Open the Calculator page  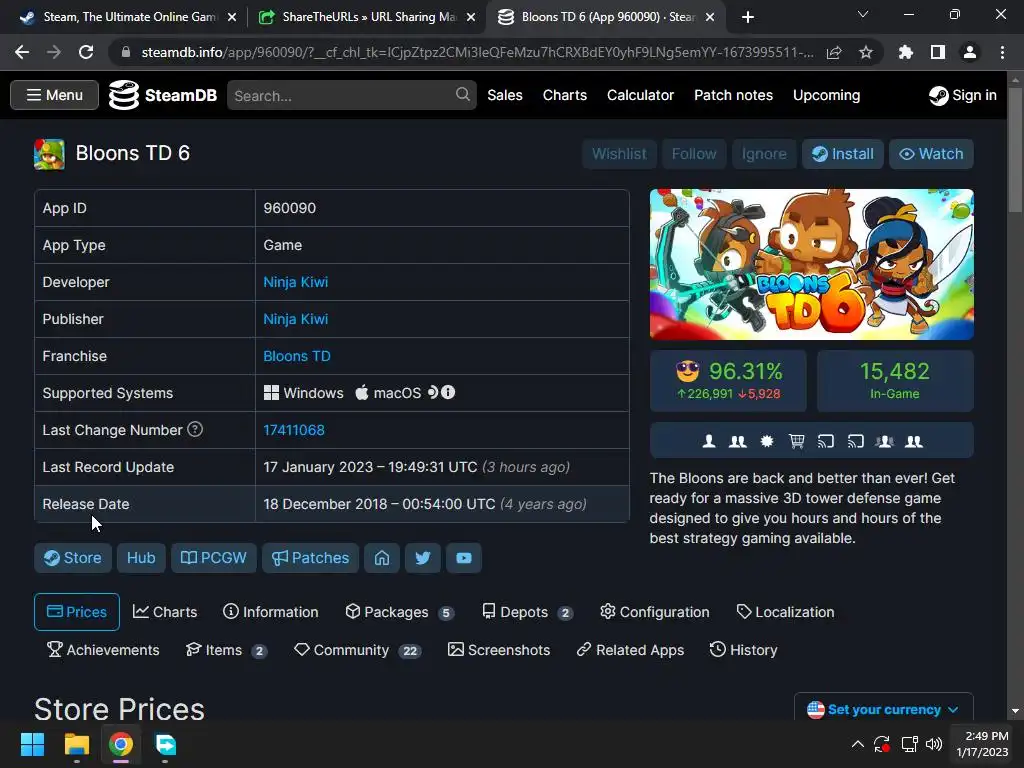(641, 95)
